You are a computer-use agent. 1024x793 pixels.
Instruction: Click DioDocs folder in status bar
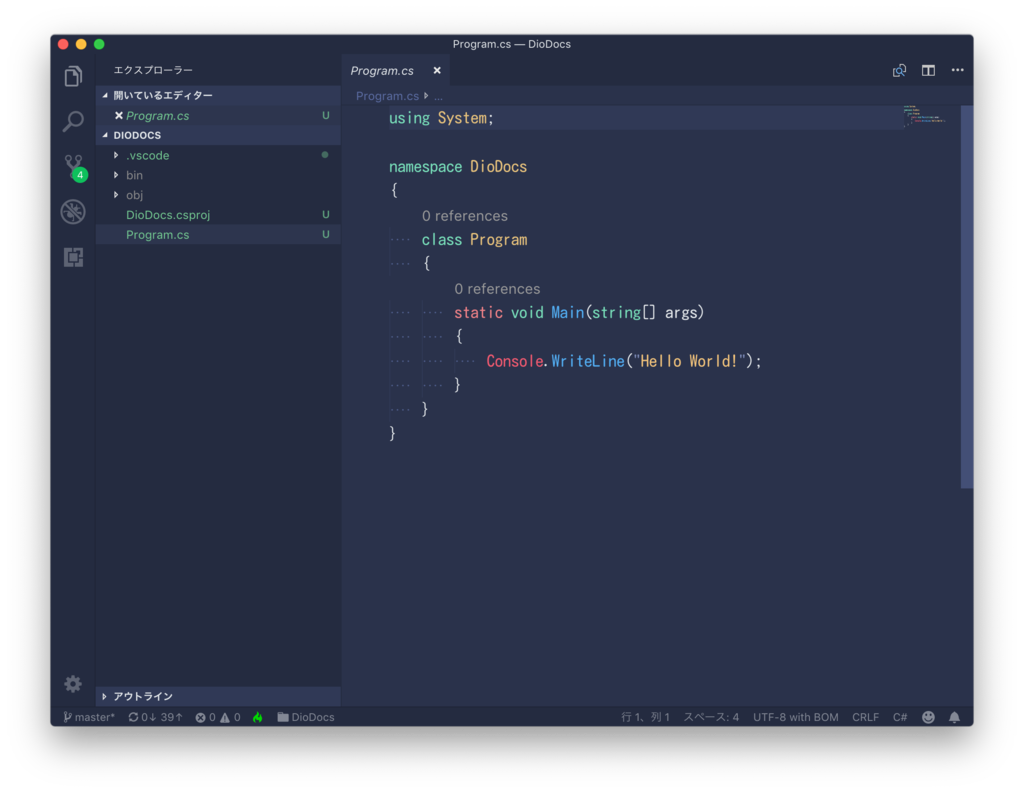tap(306, 717)
